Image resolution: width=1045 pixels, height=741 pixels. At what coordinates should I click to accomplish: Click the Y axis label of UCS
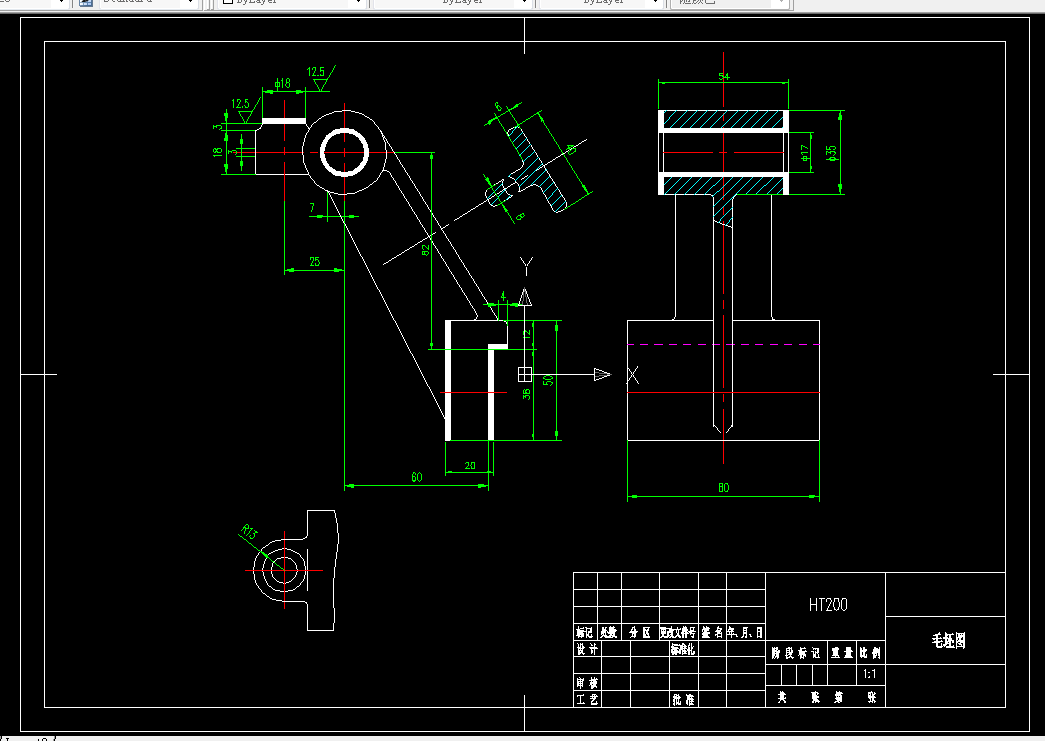[x=526, y=266]
